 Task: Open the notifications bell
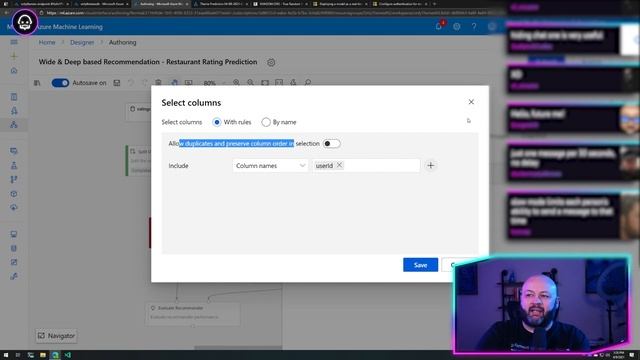pyautogui.click(x=439, y=27)
